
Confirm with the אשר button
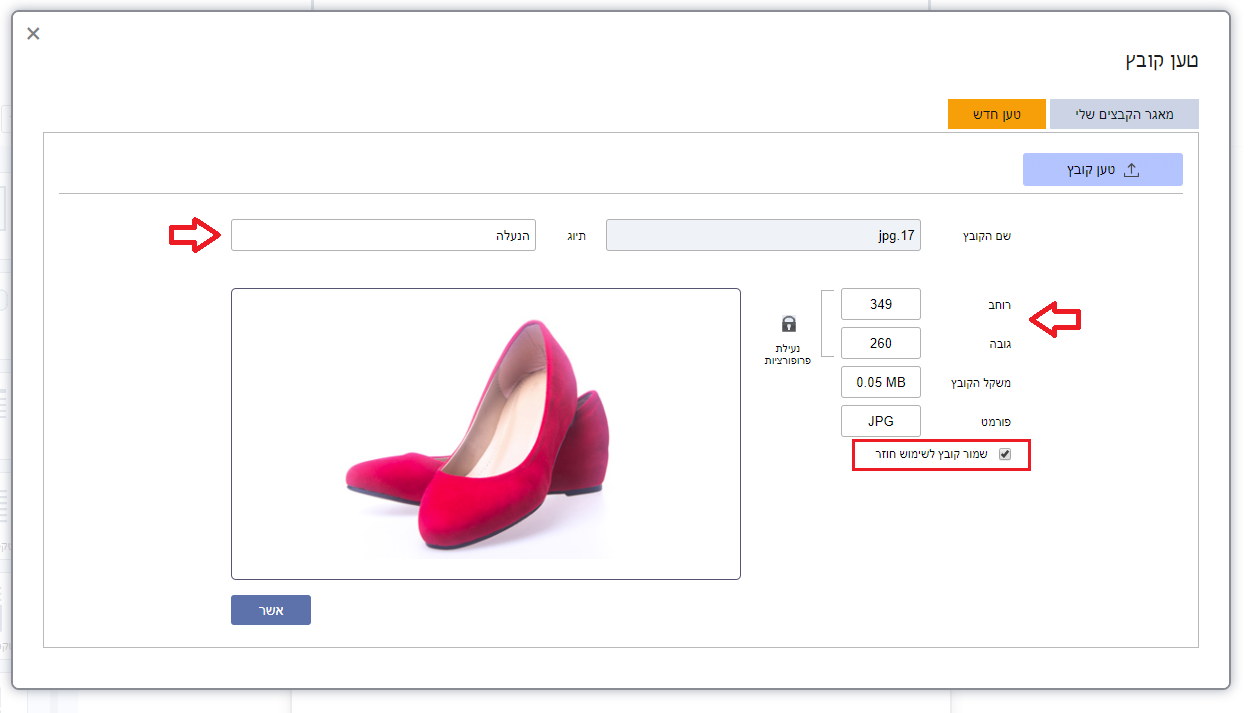(271, 610)
